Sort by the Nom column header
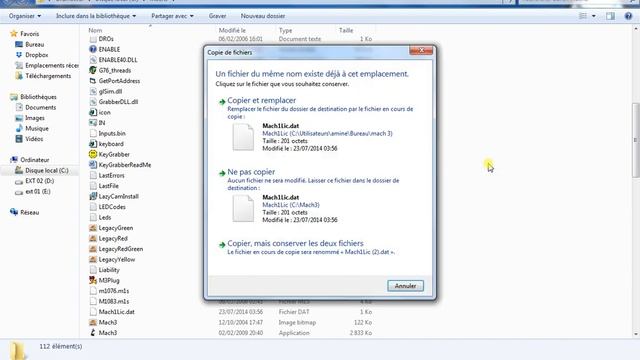This screenshot has width=640, height=360. tap(95, 30)
